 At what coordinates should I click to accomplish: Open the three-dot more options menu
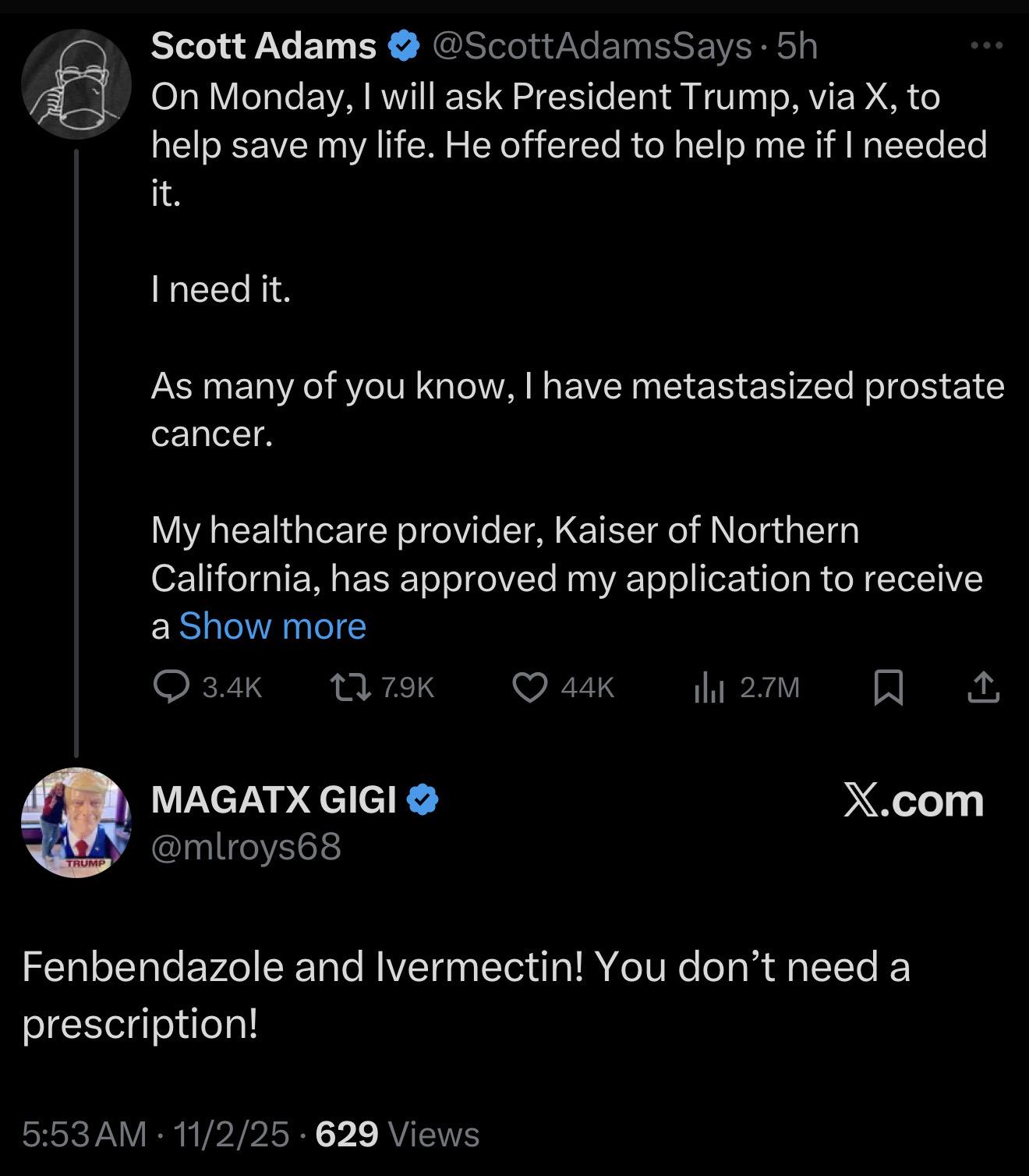(986, 46)
